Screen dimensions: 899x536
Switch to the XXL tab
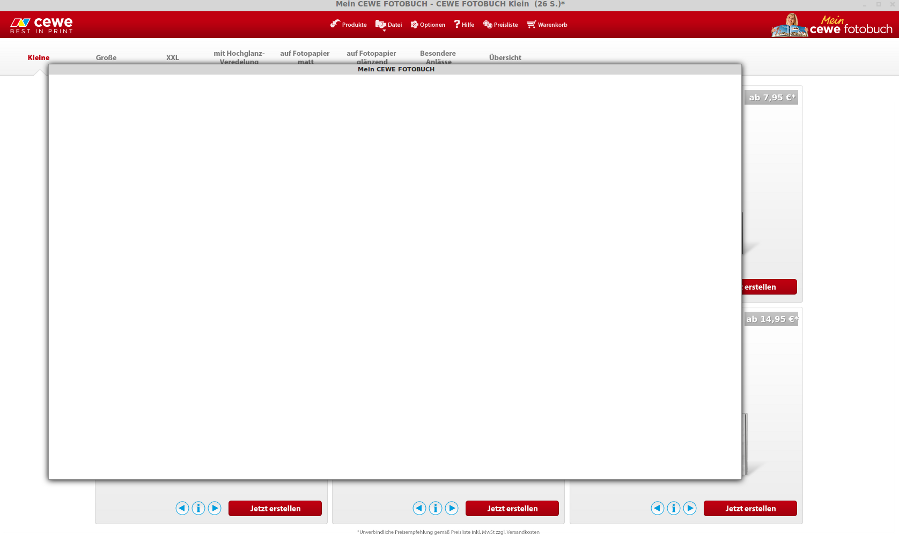(x=173, y=57)
